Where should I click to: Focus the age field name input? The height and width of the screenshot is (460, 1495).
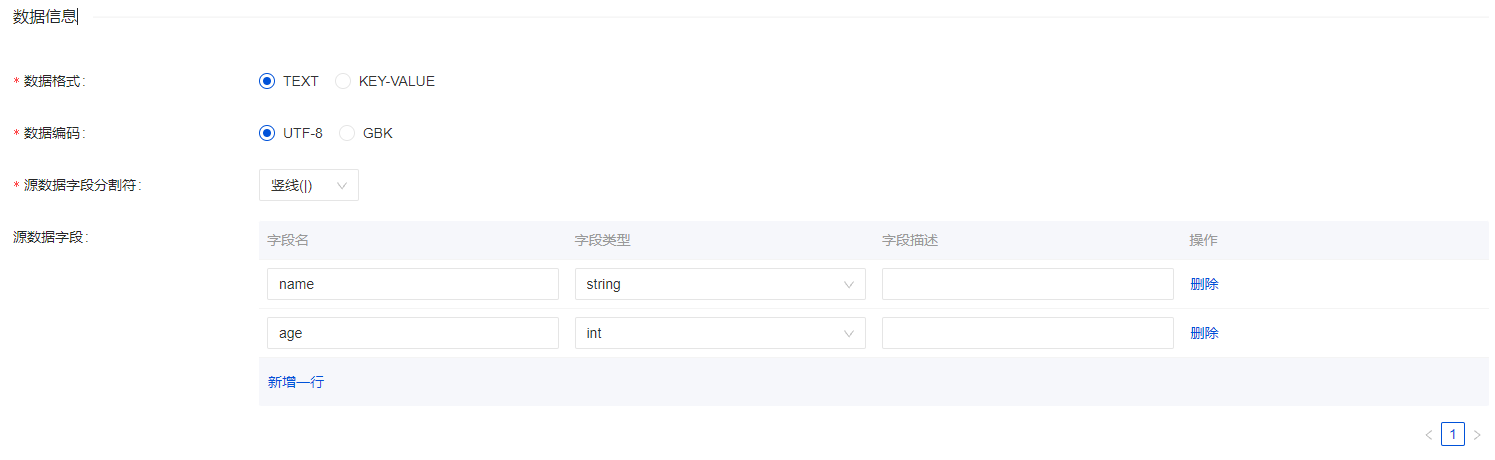412,333
